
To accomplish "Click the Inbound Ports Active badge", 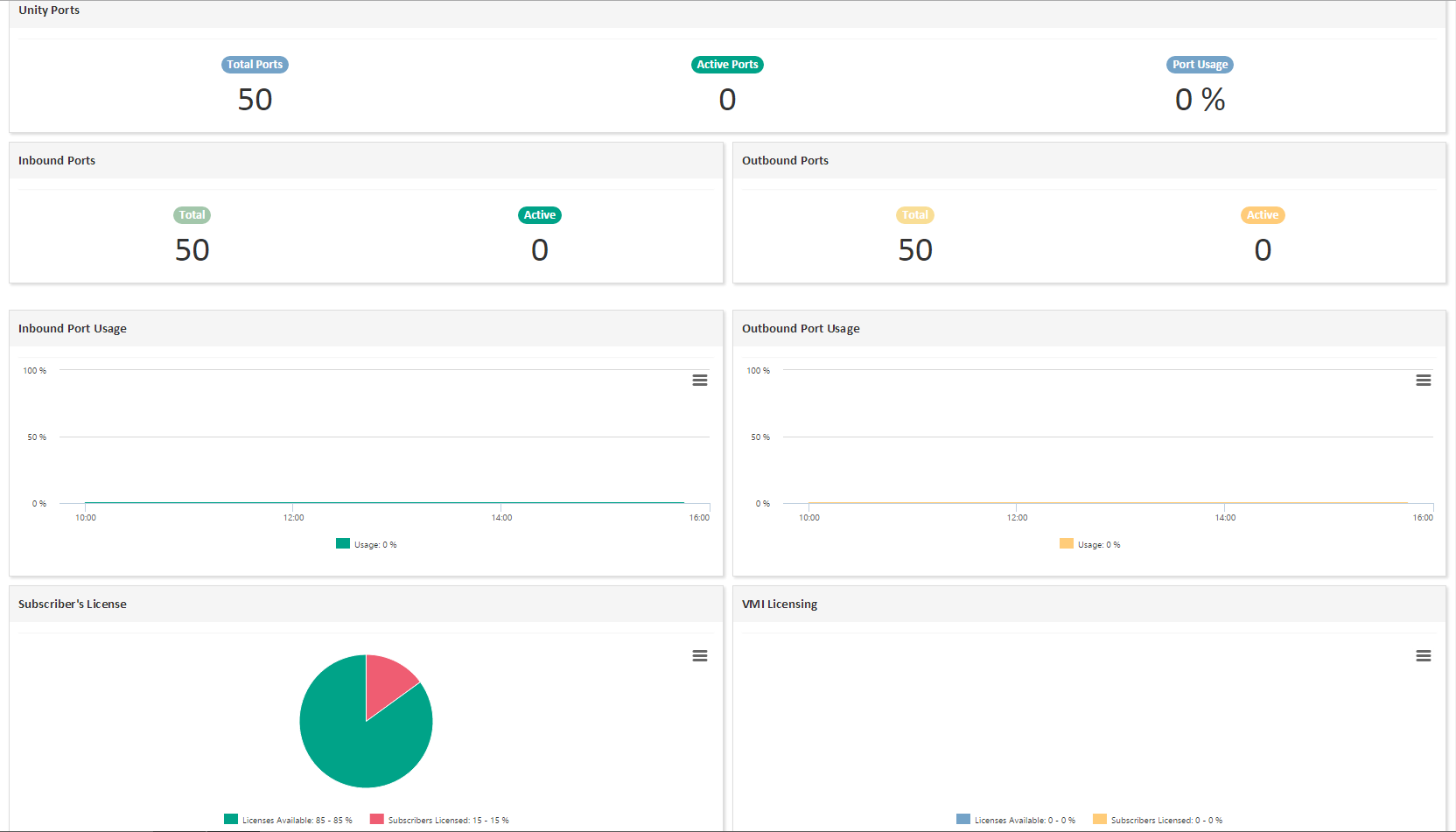I will point(540,215).
